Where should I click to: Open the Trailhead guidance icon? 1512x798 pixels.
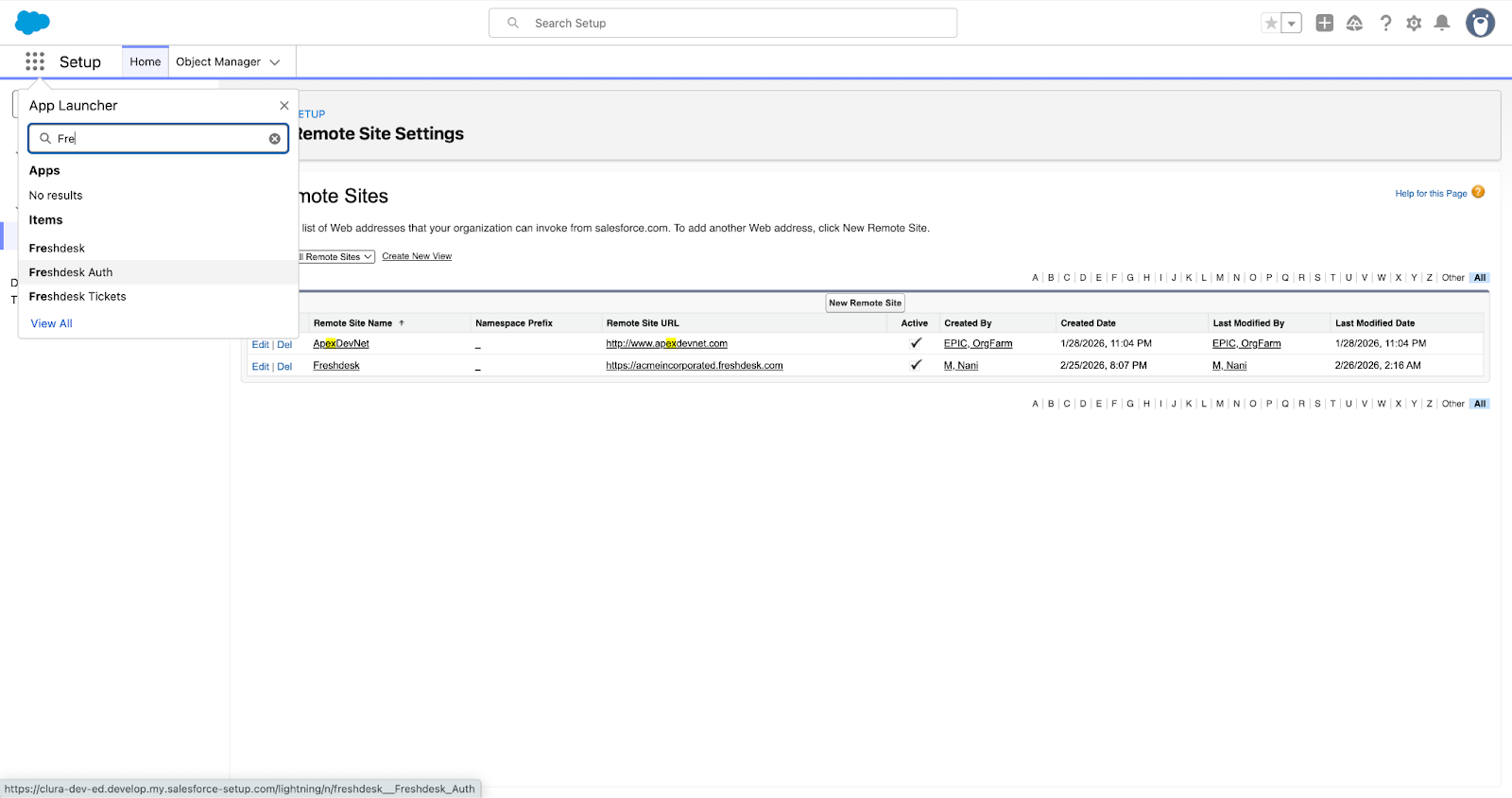click(1354, 23)
